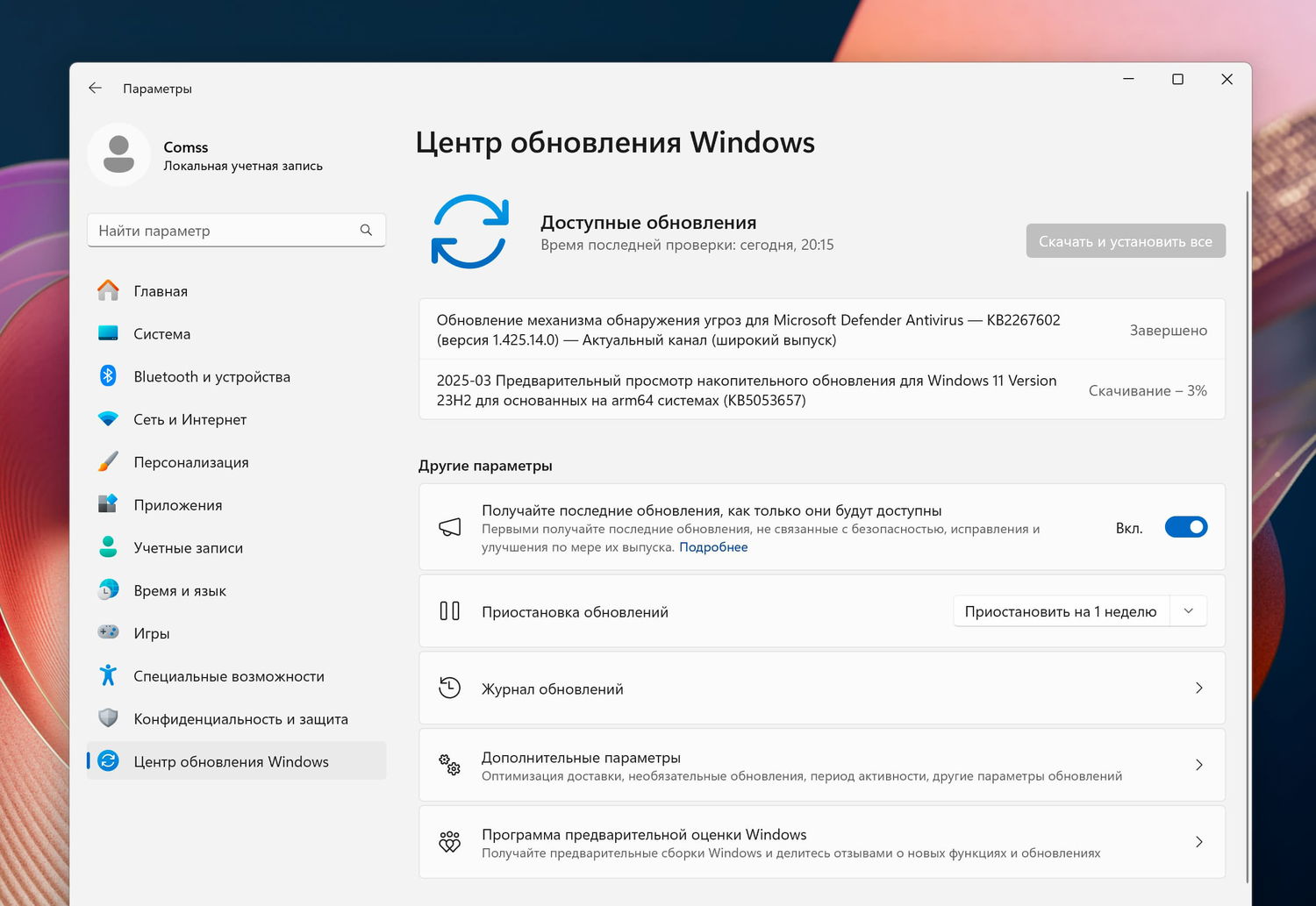
Task: Click the pause icon for Приостановка обновлений
Action: click(x=450, y=611)
